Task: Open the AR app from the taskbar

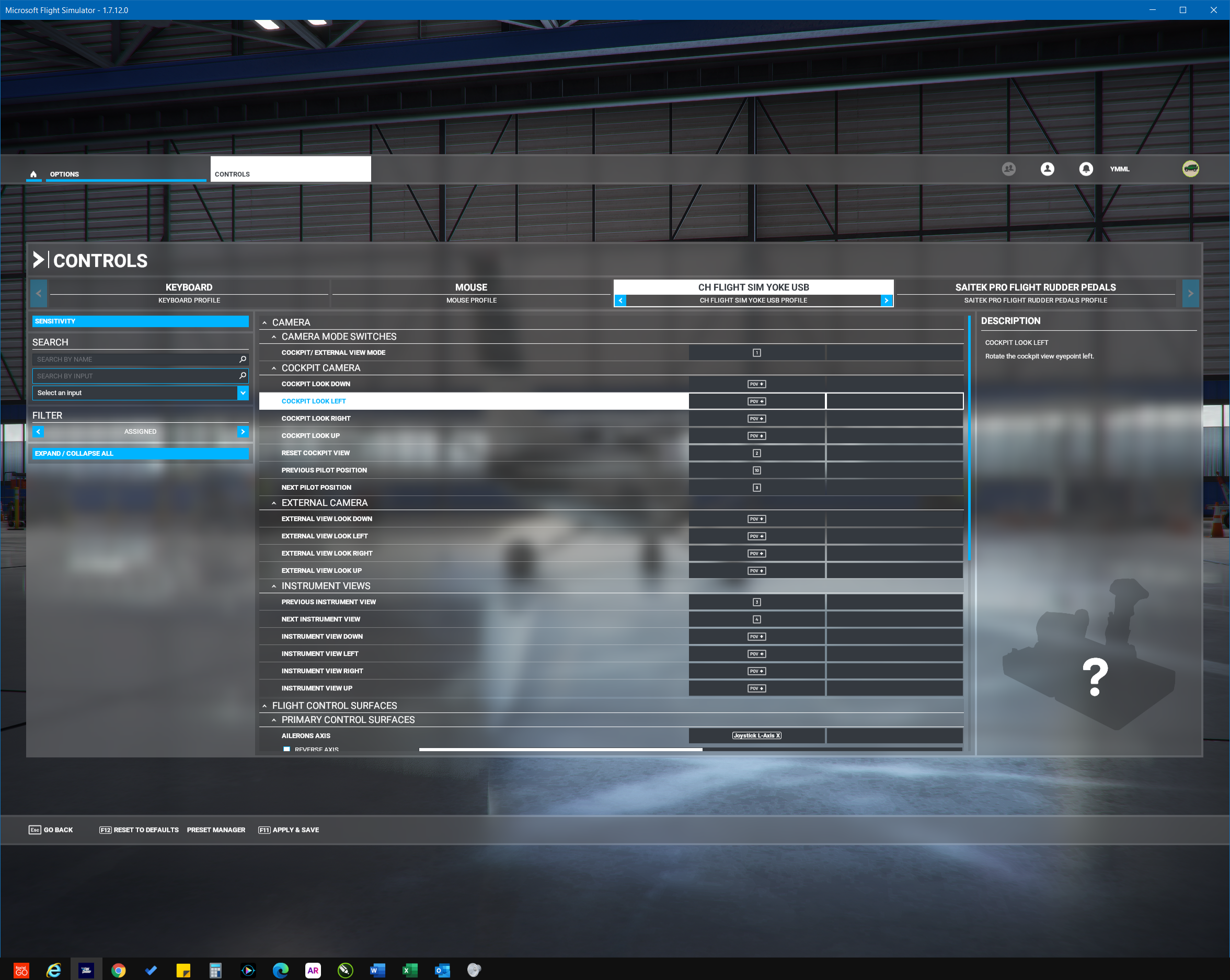Action: 313,970
